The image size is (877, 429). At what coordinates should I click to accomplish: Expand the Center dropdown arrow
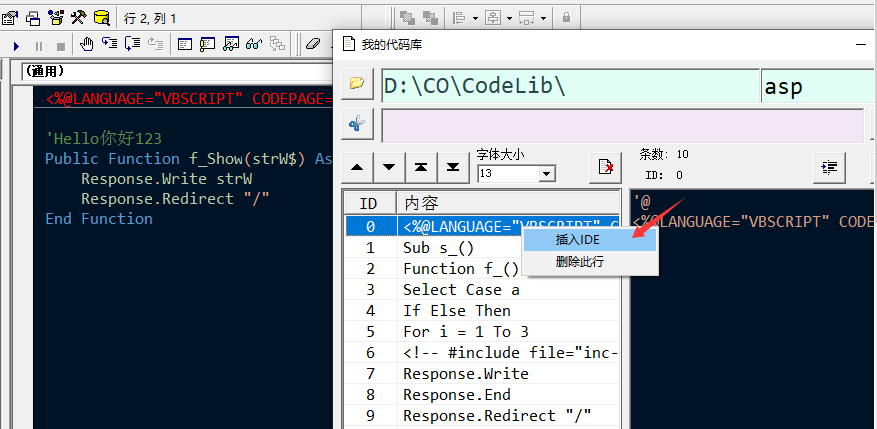coord(510,18)
